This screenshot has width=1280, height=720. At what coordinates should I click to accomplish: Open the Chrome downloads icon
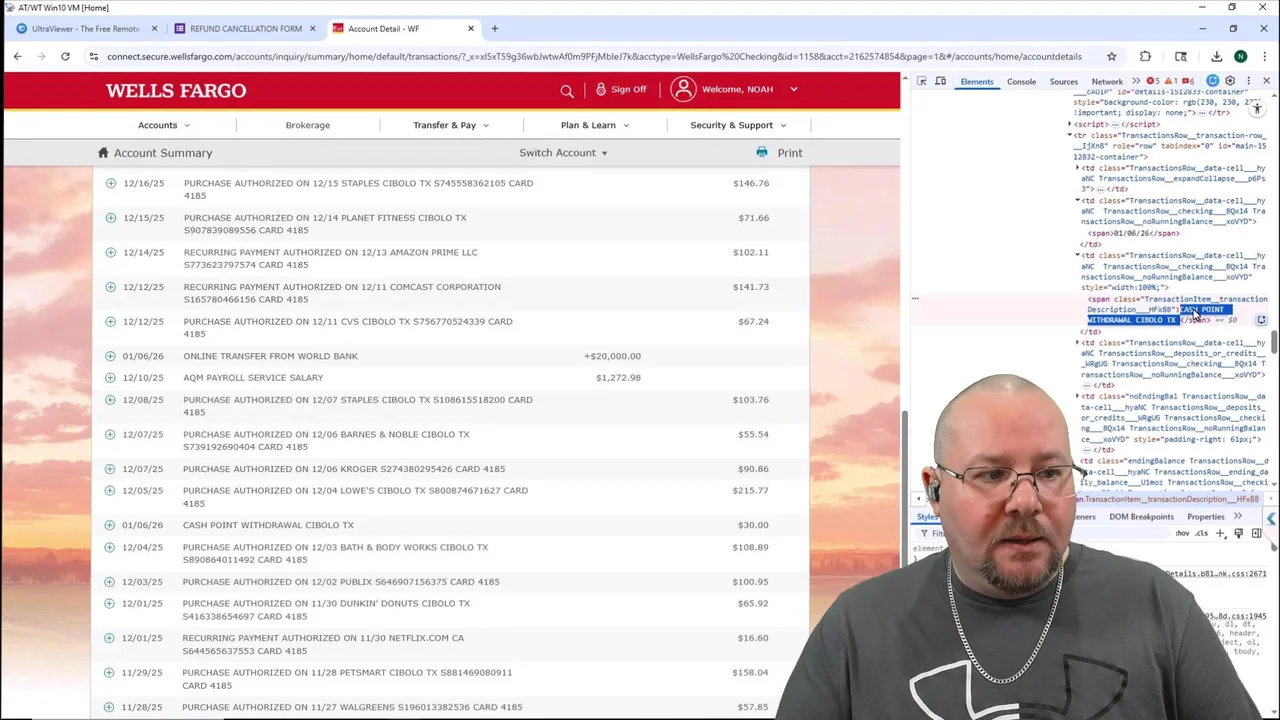point(1216,57)
